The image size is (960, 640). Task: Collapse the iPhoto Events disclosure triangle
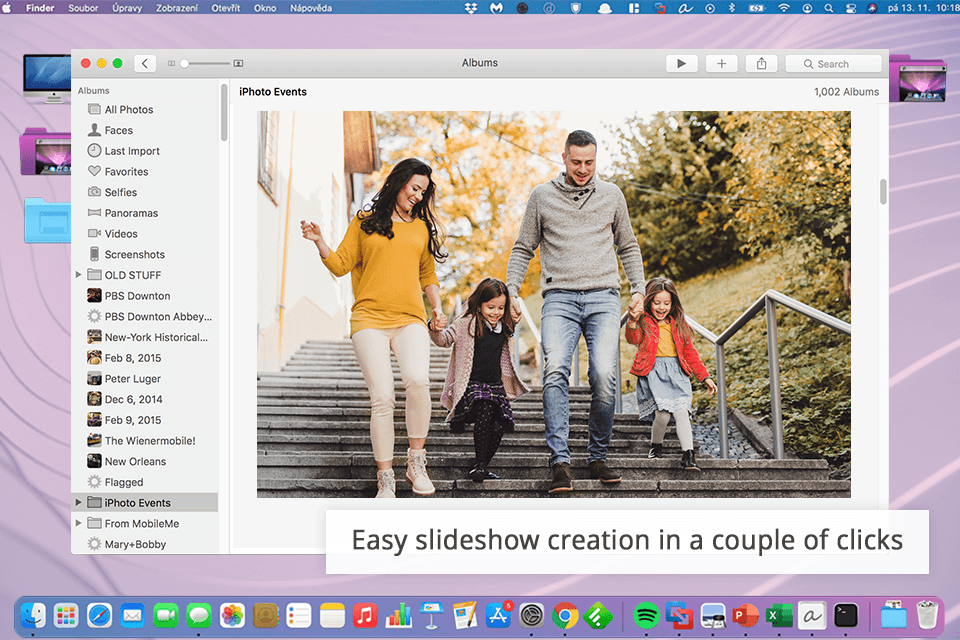[78, 503]
